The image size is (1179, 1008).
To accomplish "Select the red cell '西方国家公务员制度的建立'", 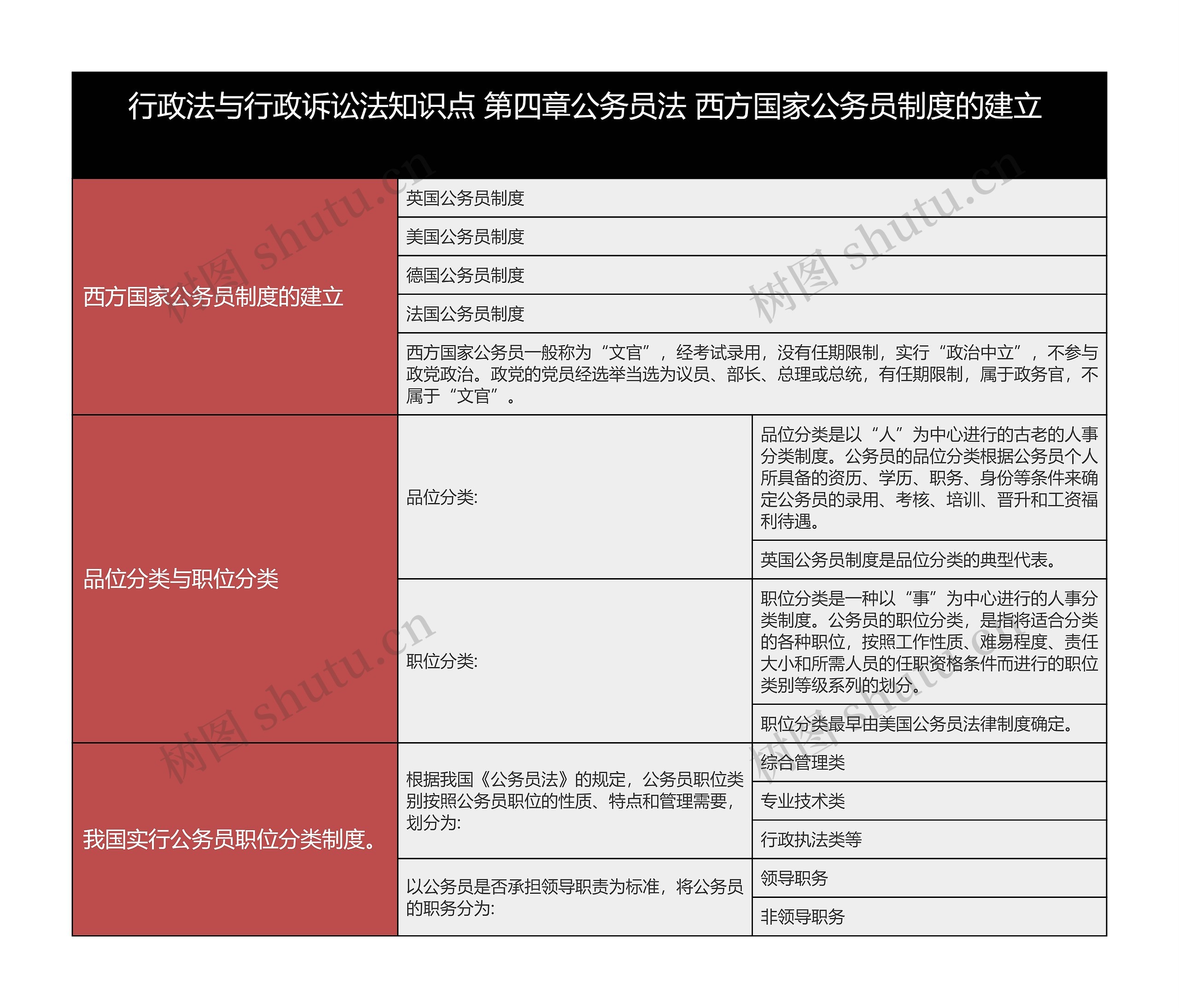I will (234, 297).
